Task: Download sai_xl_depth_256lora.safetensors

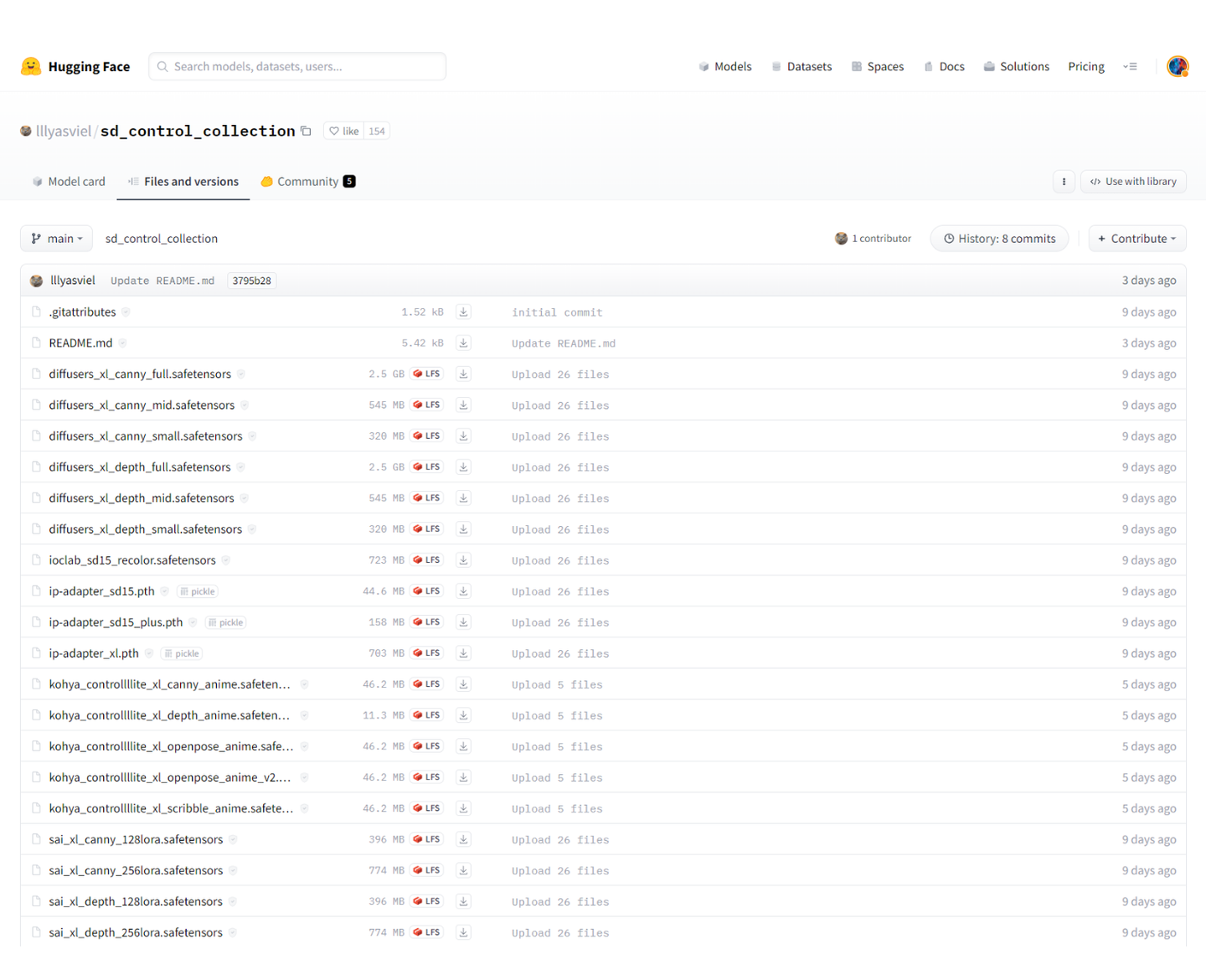Action: [463, 931]
